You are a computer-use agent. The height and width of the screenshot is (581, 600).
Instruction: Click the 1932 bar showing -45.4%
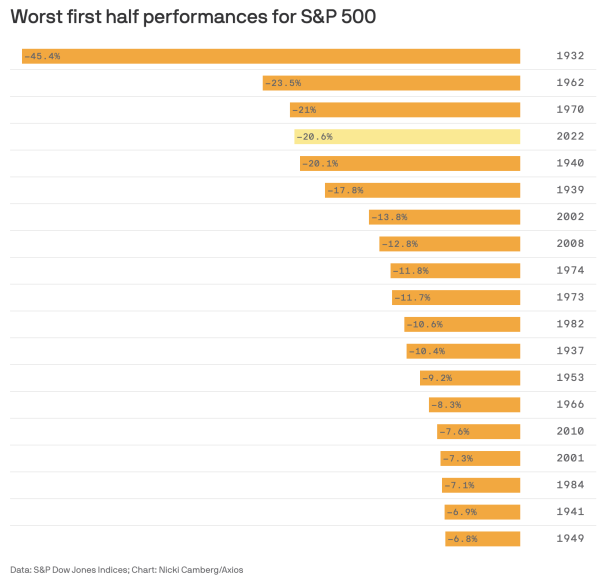click(271, 56)
